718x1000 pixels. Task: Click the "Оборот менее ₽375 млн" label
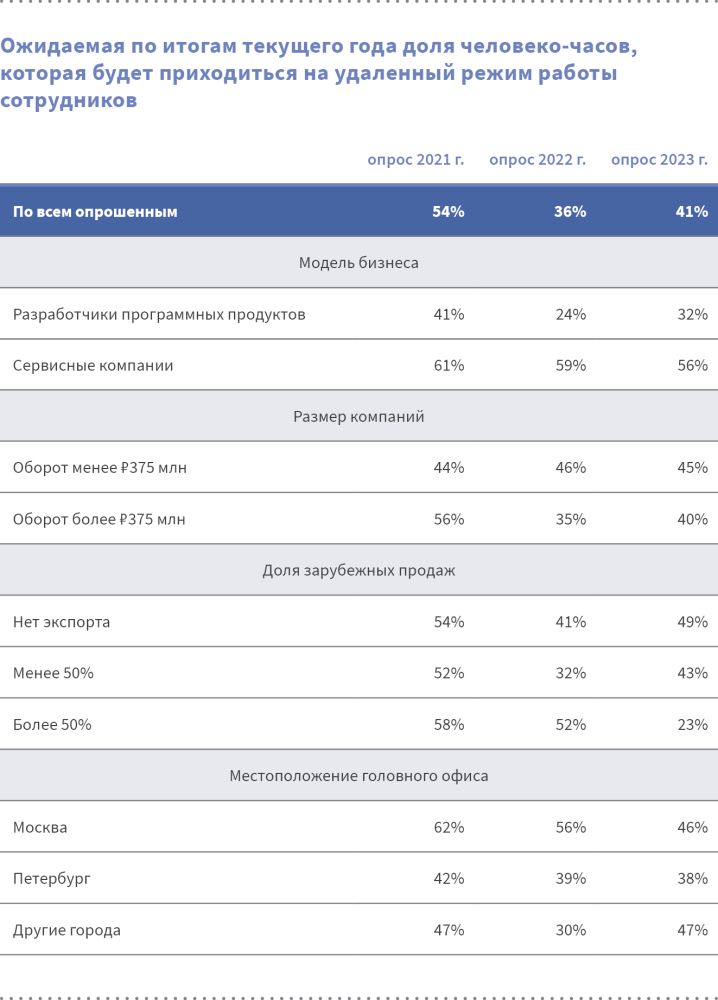[100, 468]
